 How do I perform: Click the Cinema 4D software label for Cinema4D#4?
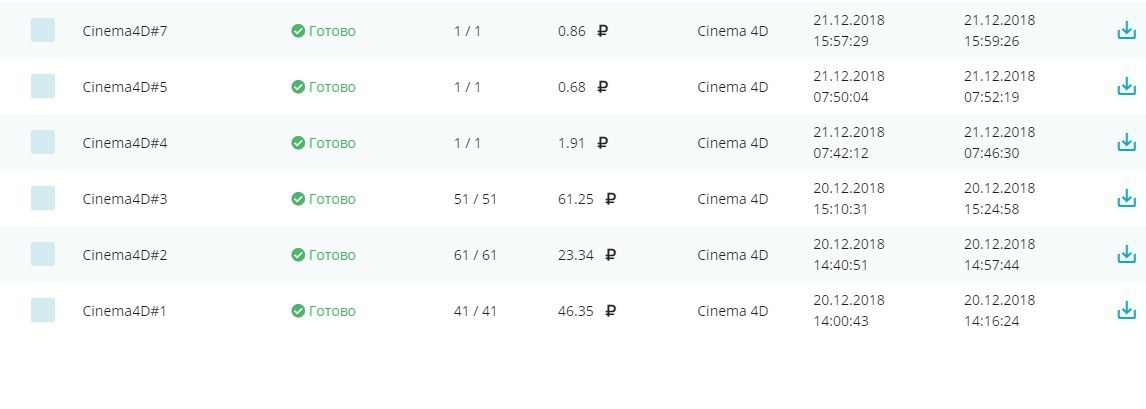(732, 143)
